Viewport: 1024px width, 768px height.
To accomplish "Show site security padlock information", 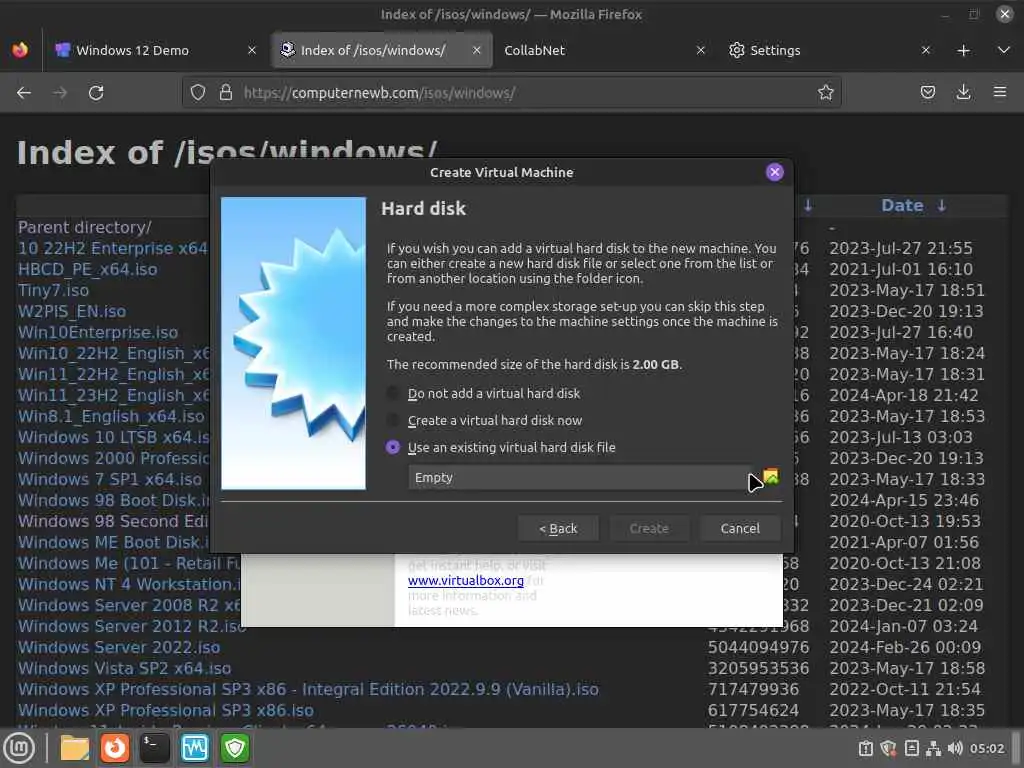I will (x=226, y=93).
